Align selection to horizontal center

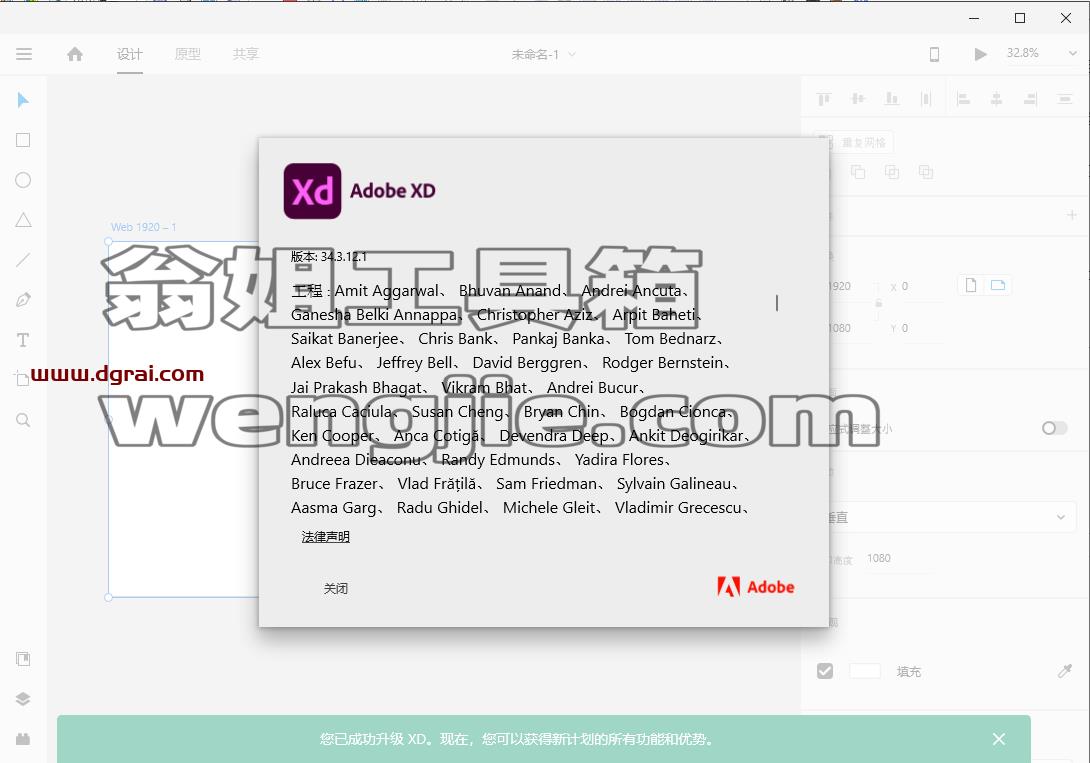[x=997, y=99]
